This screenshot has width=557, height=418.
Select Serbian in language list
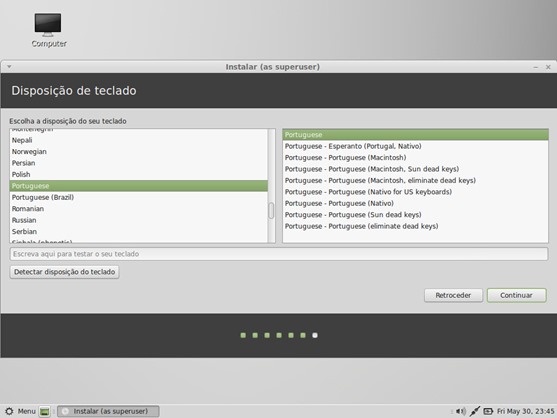[x=139, y=232]
